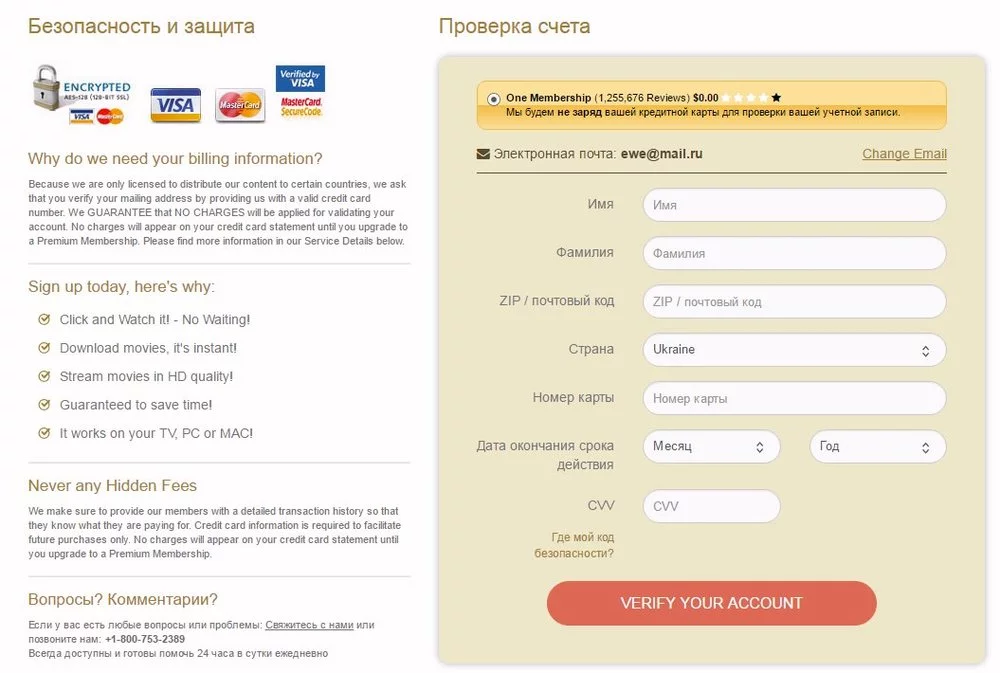The height and width of the screenshot is (673, 1000).
Task: Open the Свяжитесь с нами contact link
Action: click(309, 625)
